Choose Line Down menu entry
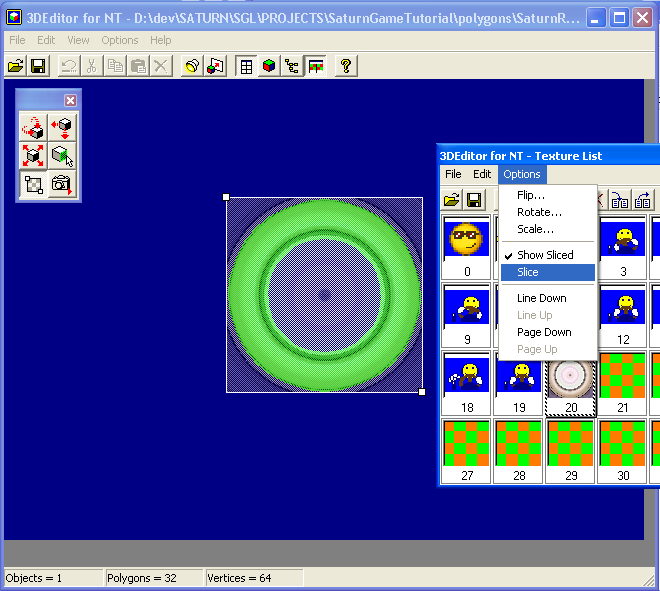Screen dimensions: 660x591 pos(548,298)
